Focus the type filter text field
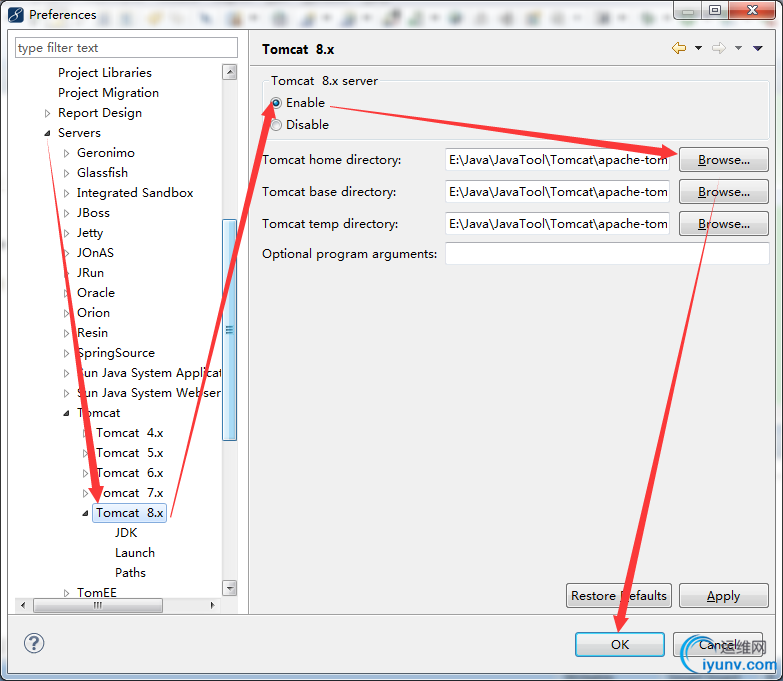This screenshot has height=681, width=783. coord(126,47)
